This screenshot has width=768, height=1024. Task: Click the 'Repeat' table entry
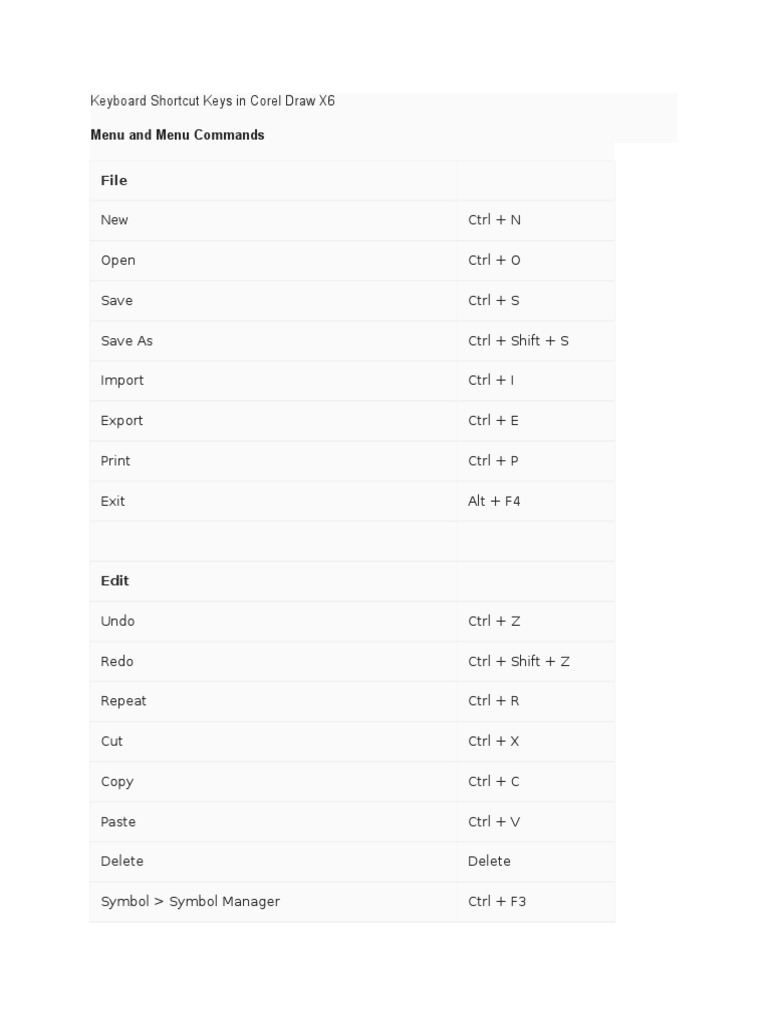click(x=123, y=701)
